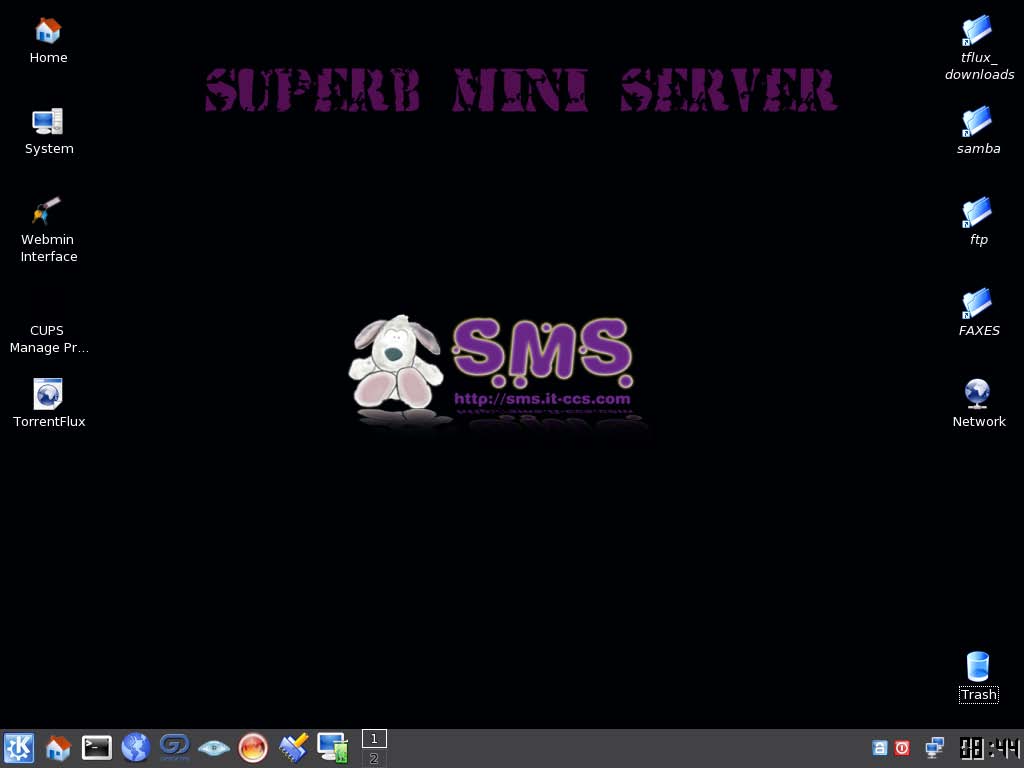The image size is (1024, 768).
Task: Switch to virtual desktop 2
Action: pyautogui.click(x=374, y=758)
